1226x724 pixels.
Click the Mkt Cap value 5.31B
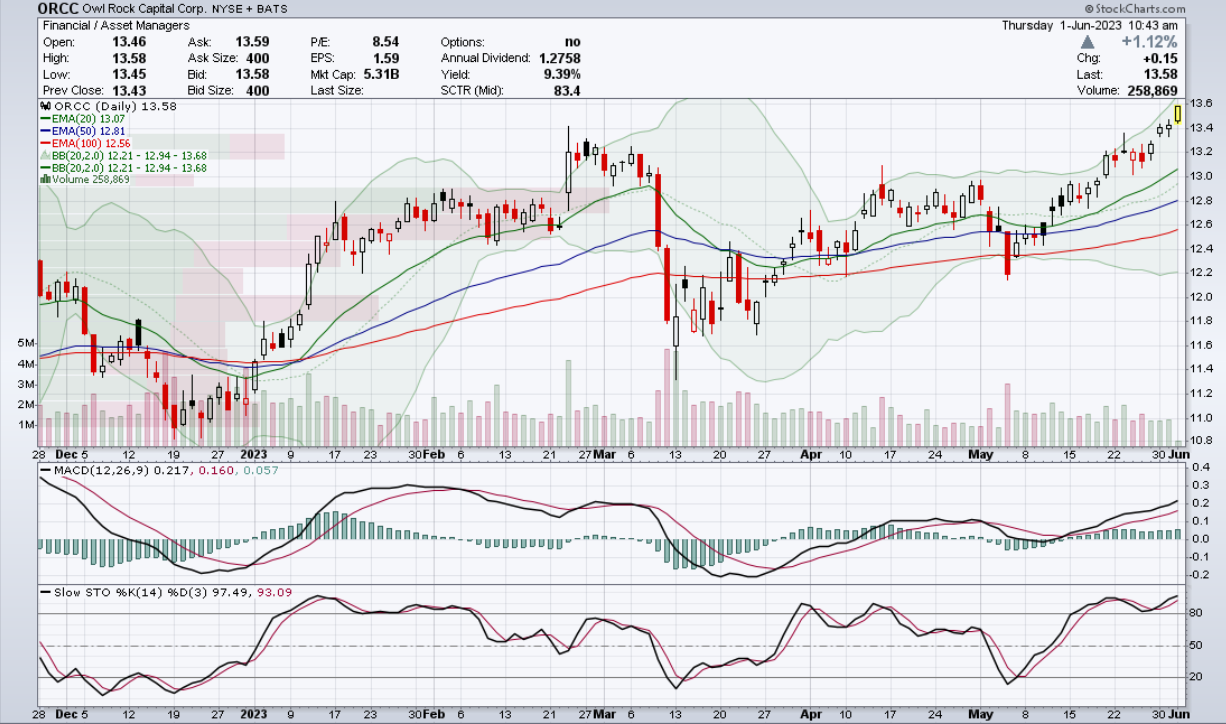(x=380, y=74)
